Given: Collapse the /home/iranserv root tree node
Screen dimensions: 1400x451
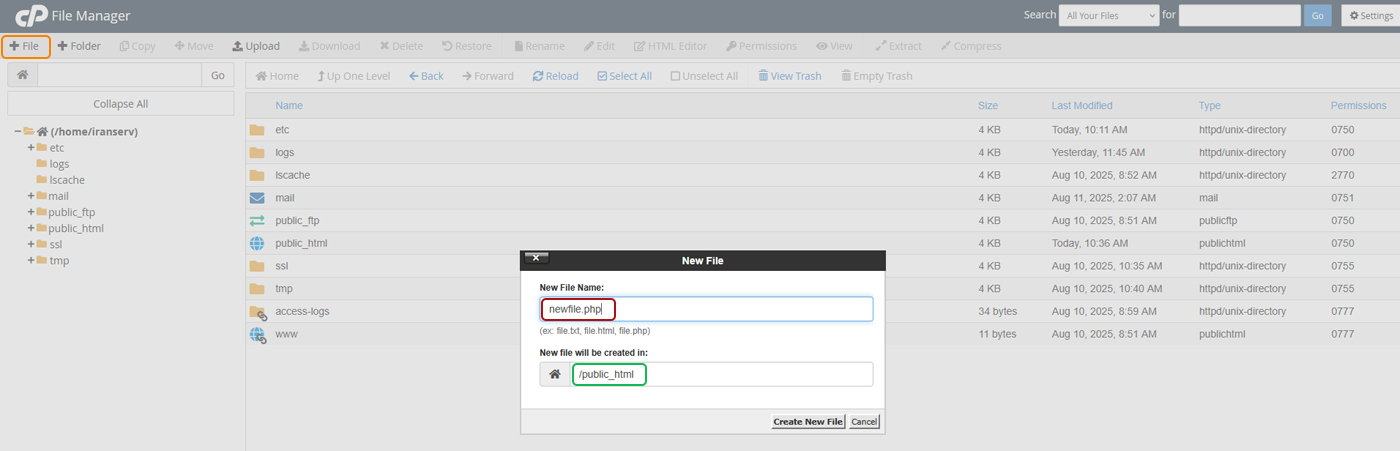Looking at the screenshot, I should pos(18,131).
